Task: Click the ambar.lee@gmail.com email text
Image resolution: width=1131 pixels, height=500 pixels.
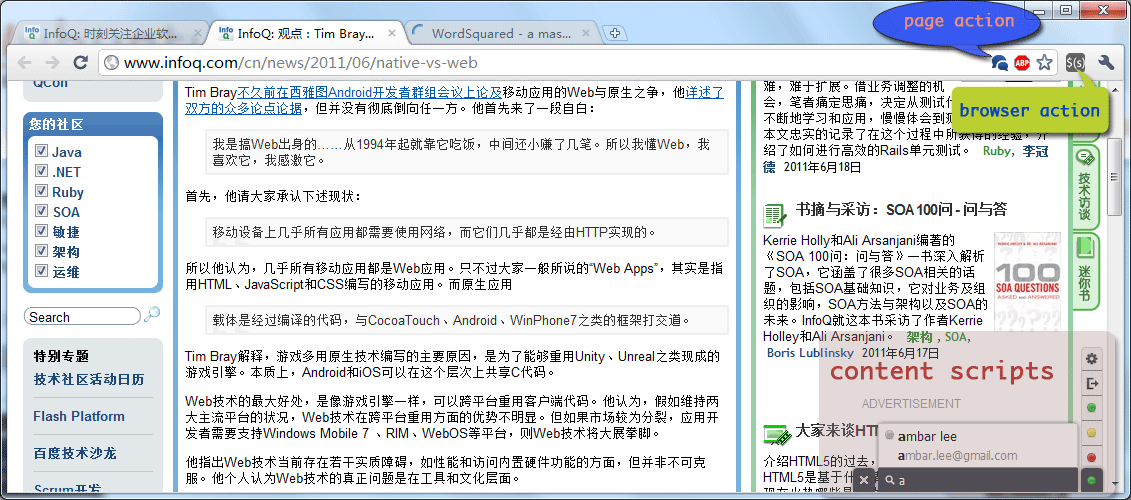Action: click(x=957, y=456)
